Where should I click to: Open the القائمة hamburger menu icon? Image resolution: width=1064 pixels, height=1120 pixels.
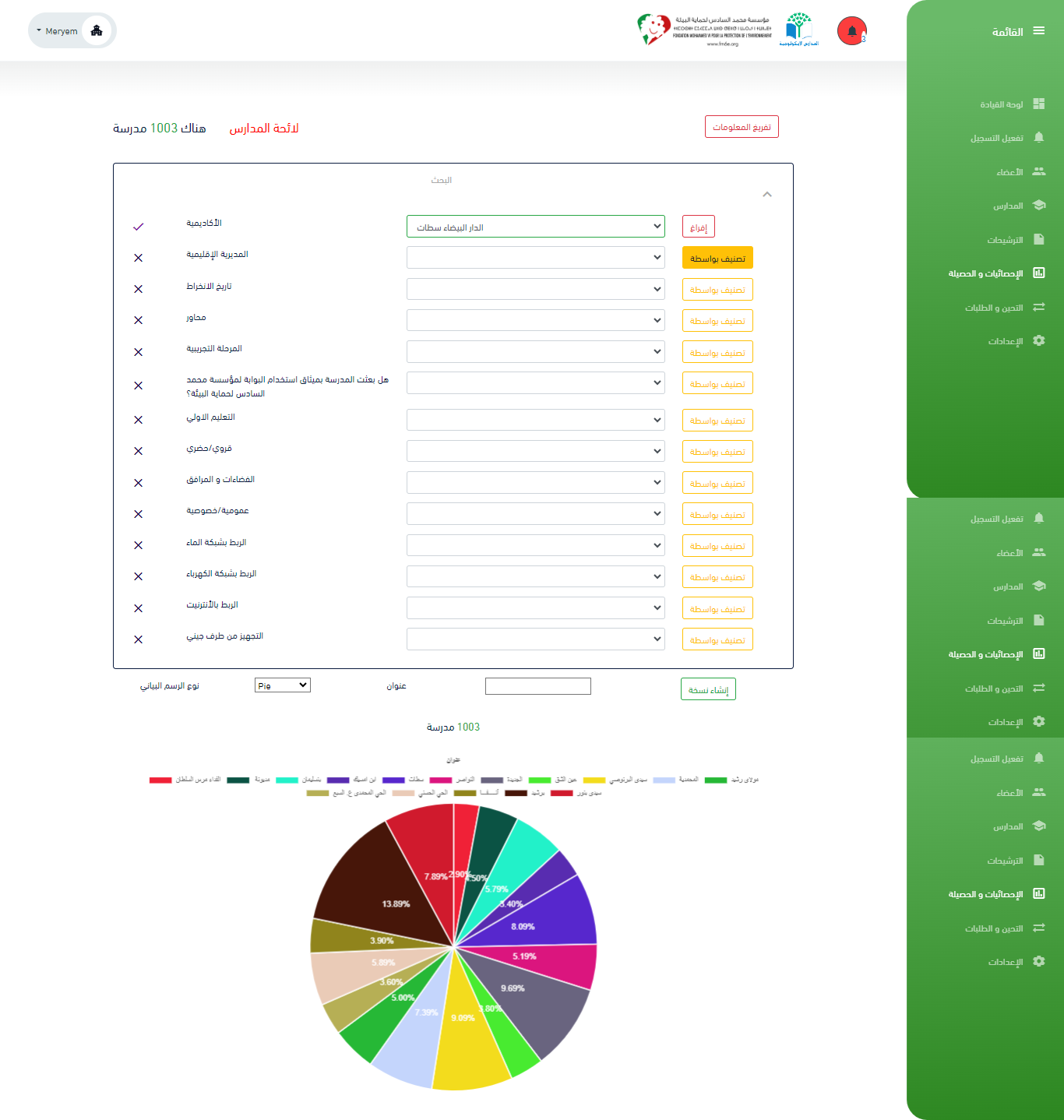[x=1038, y=31]
